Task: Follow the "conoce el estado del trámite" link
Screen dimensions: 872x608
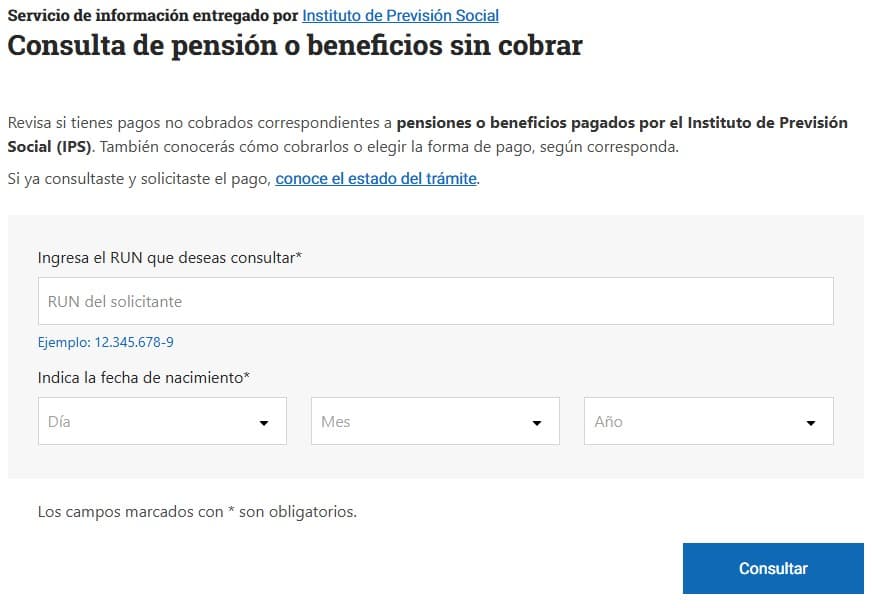Action: [376, 180]
